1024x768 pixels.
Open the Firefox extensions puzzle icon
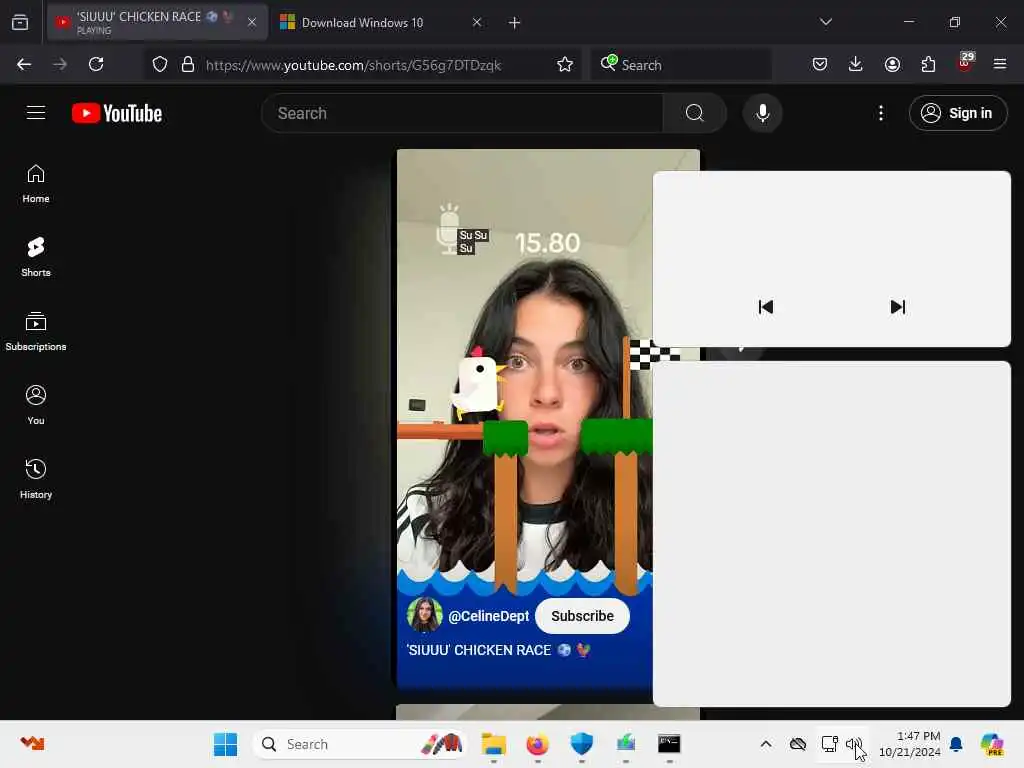(x=928, y=64)
